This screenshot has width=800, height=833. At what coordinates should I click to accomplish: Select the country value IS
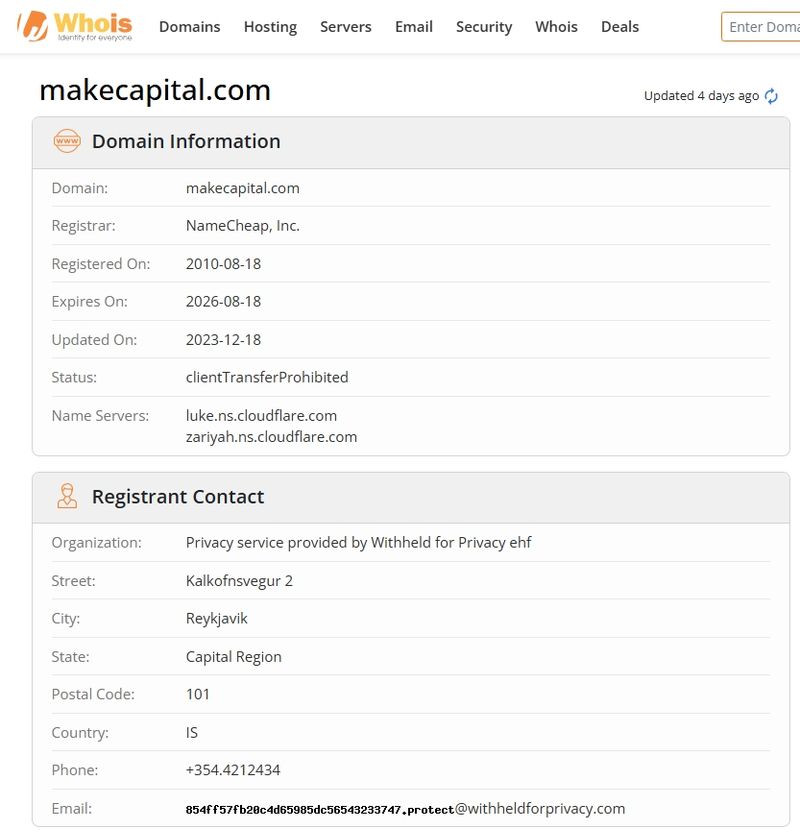[192, 733]
